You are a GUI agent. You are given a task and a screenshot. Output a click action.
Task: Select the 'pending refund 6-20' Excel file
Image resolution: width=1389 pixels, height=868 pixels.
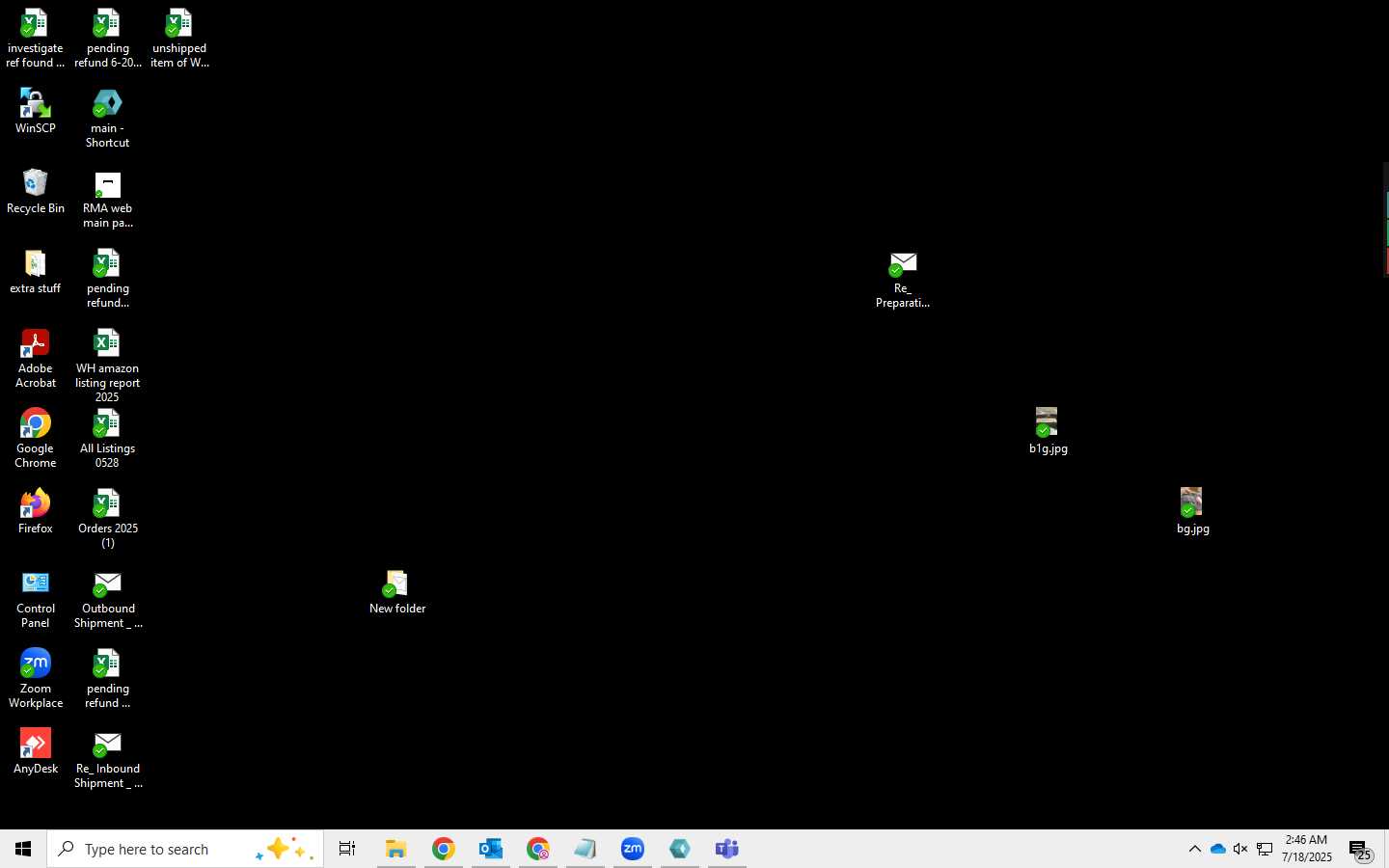[107, 39]
